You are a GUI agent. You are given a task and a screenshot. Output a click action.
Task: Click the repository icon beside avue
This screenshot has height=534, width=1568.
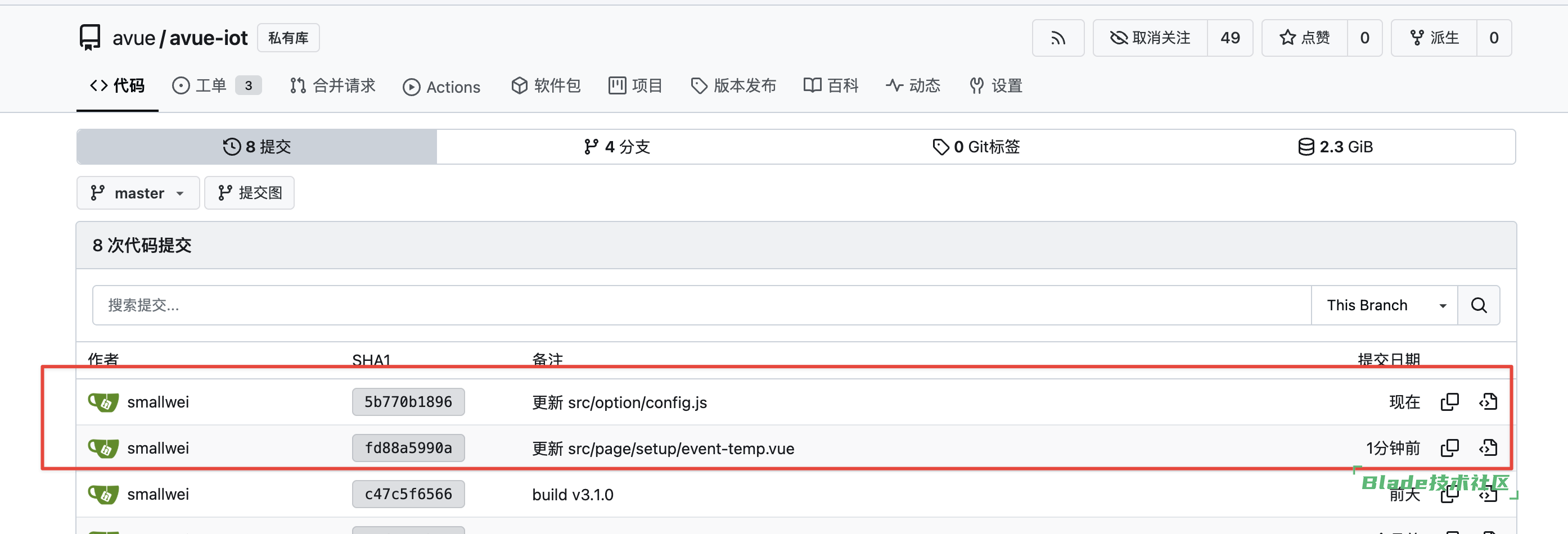tap(90, 38)
